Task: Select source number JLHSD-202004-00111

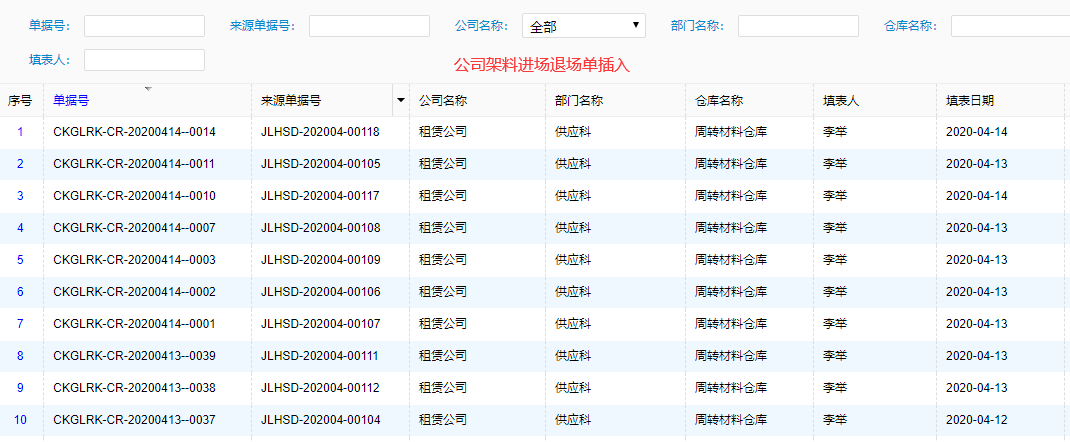Action: [321, 355]
